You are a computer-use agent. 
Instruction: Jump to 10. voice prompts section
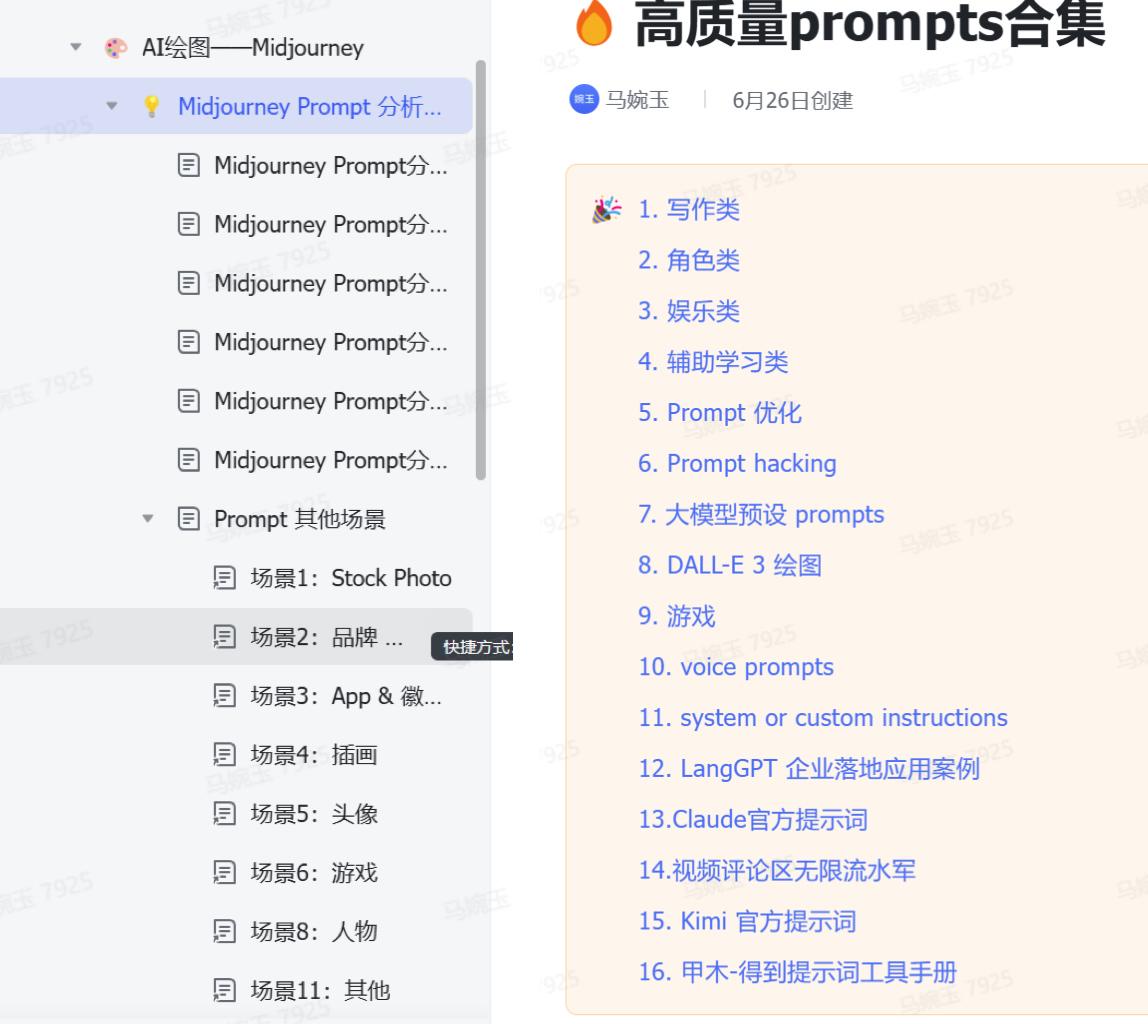pos(736,667)
